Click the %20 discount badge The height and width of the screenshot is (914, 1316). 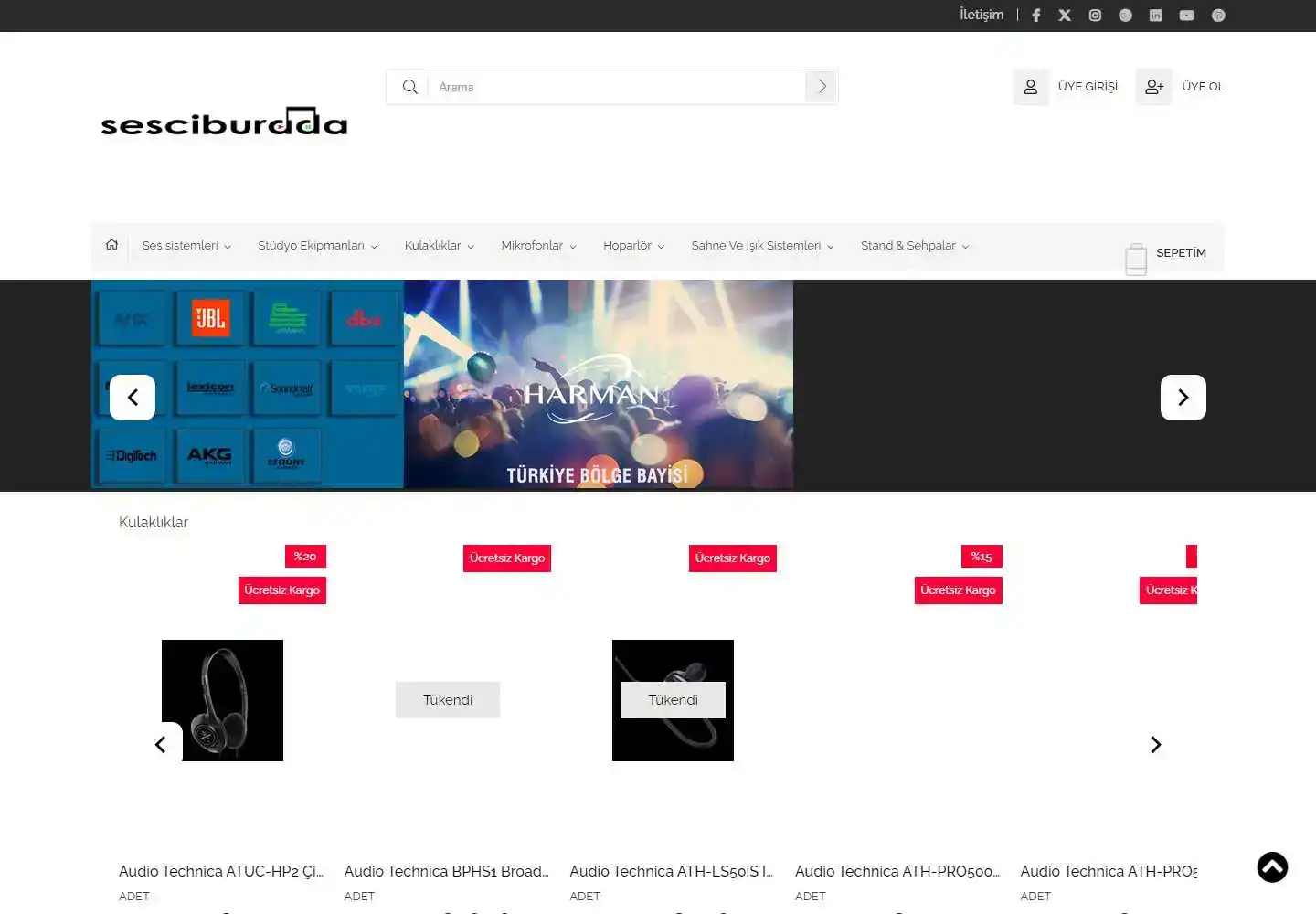click(x=305, y=557)
